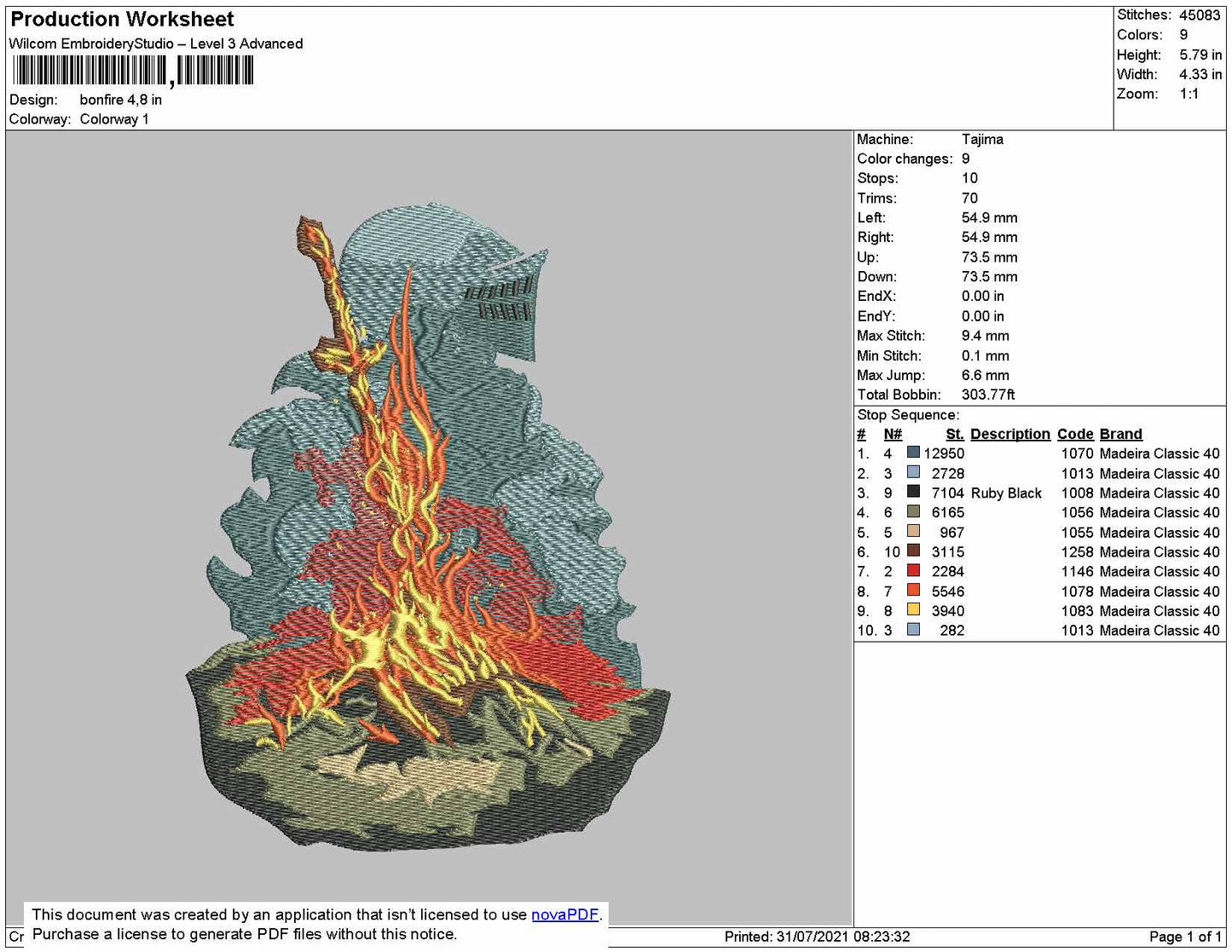The image size is (1232, 952).
Task: Click the Height value 5.79 in
Action: 1200,55
